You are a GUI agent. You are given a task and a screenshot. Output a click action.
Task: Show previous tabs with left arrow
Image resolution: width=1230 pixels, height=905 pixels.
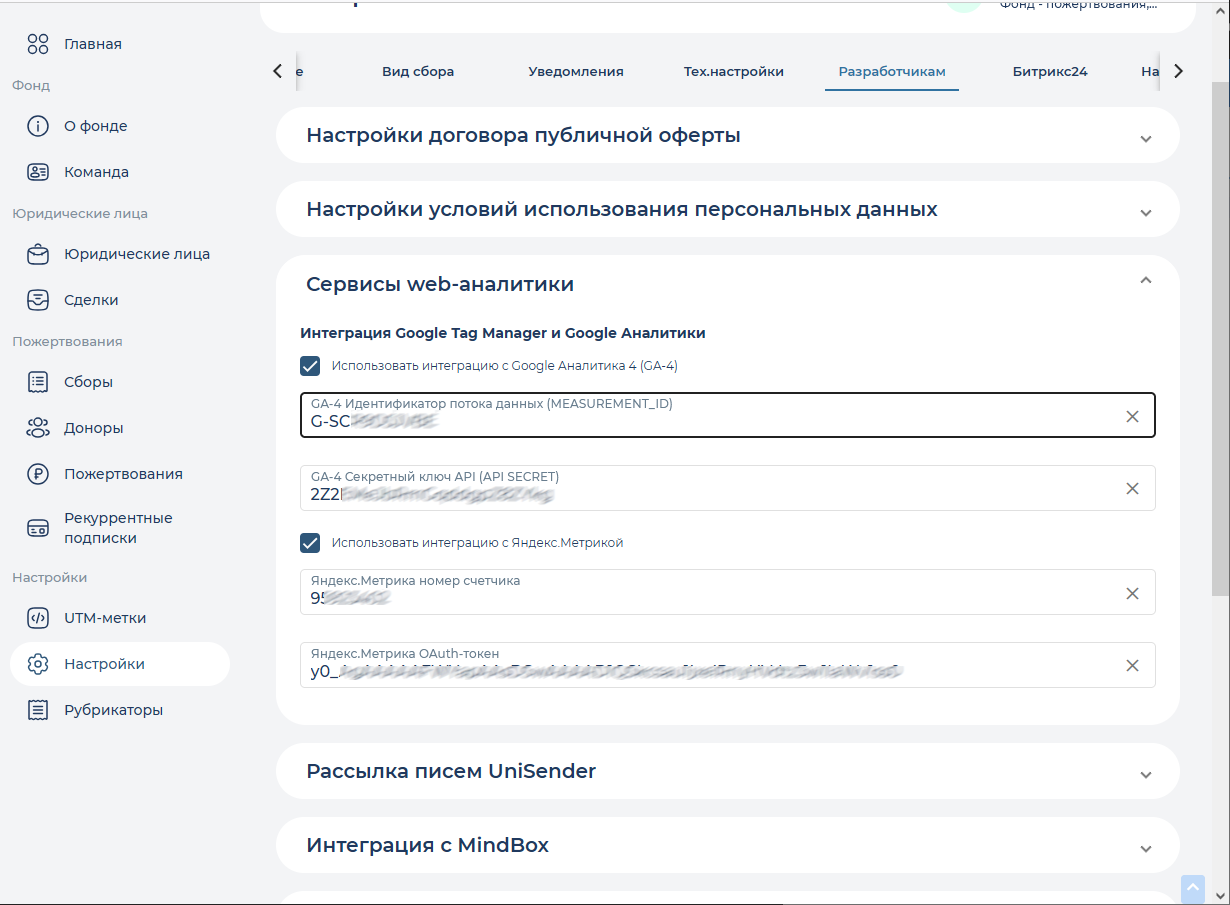pos(278,71)
